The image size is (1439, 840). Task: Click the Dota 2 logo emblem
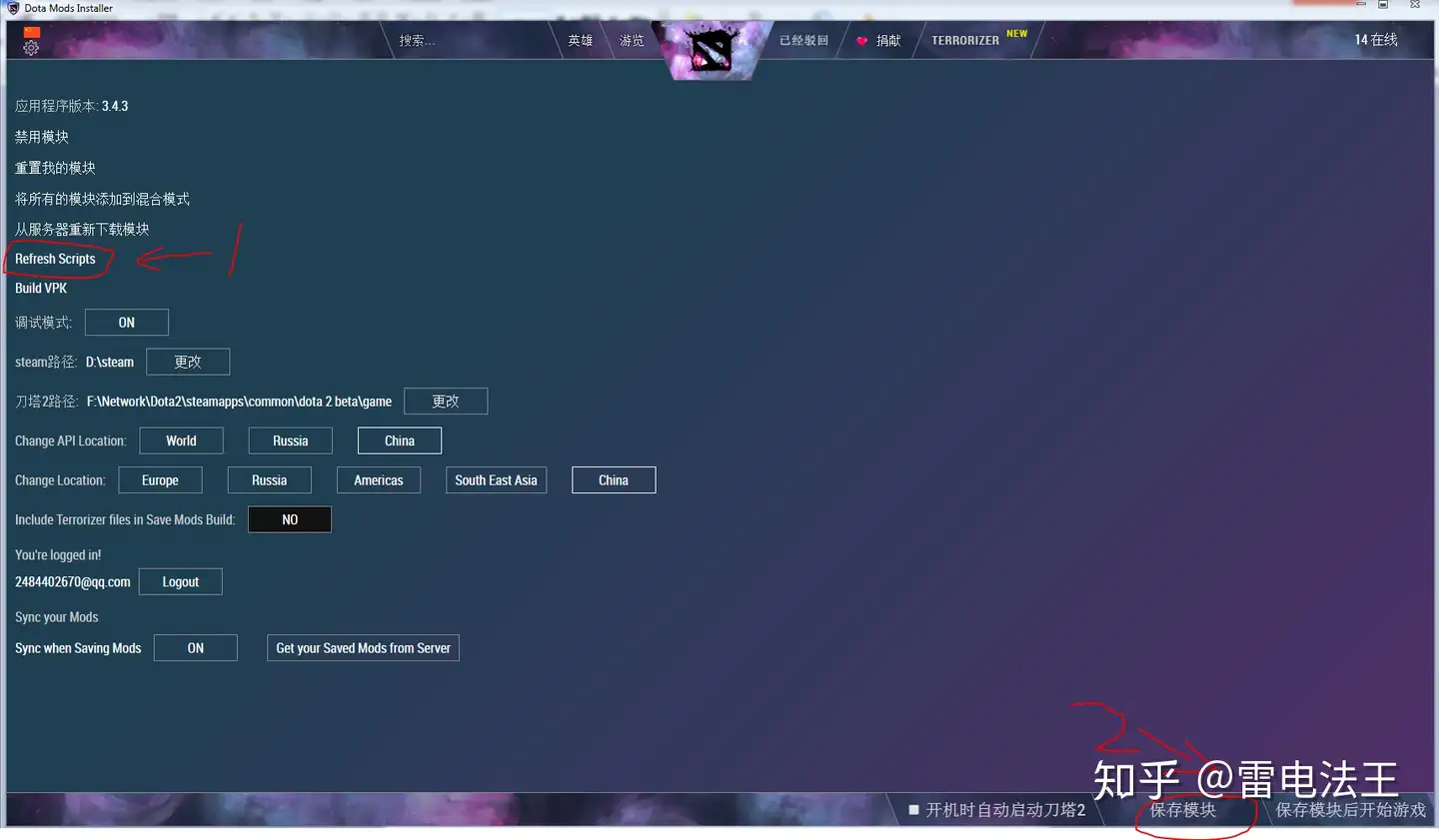click(711, 50)
